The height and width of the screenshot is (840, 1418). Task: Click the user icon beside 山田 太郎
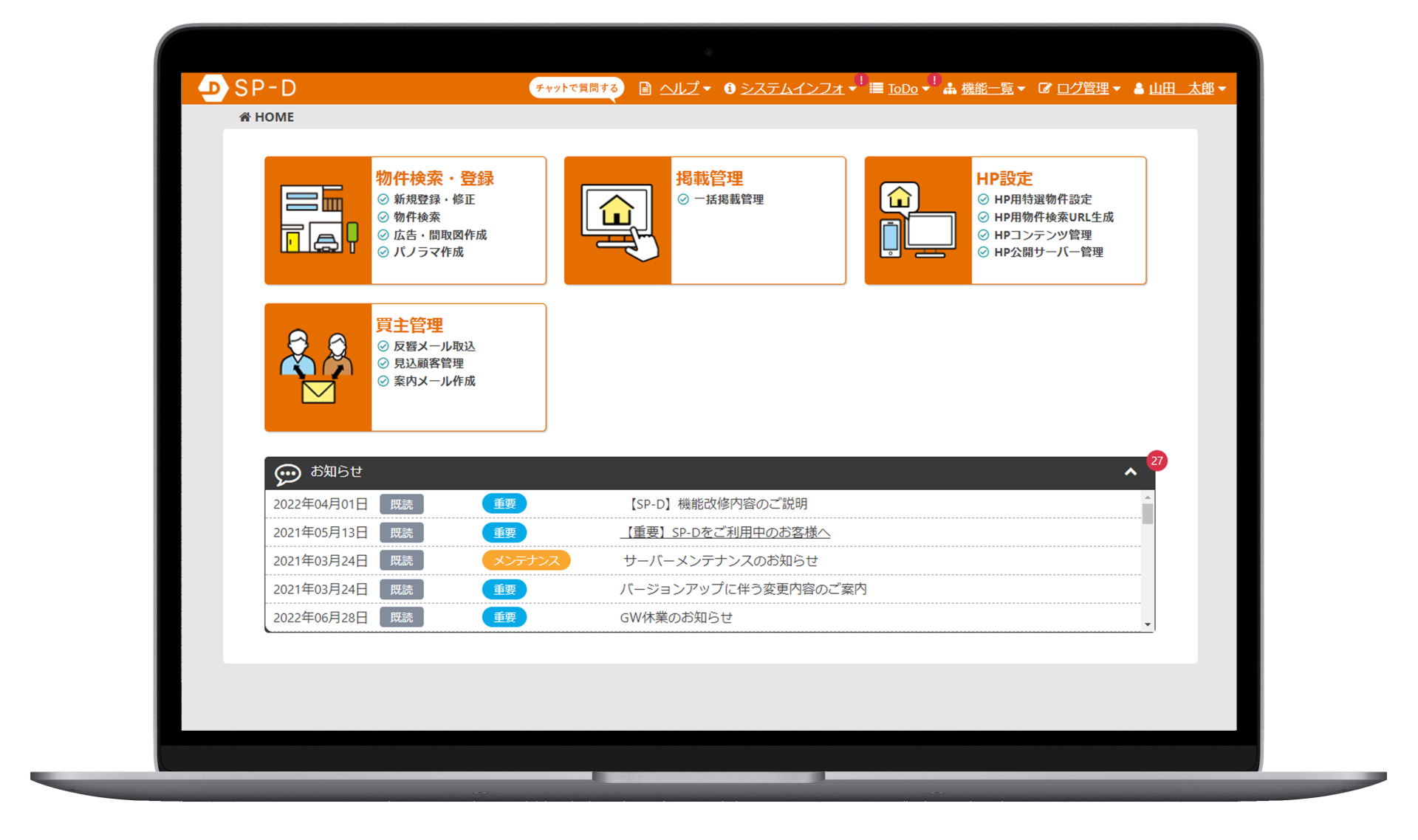1139,89
